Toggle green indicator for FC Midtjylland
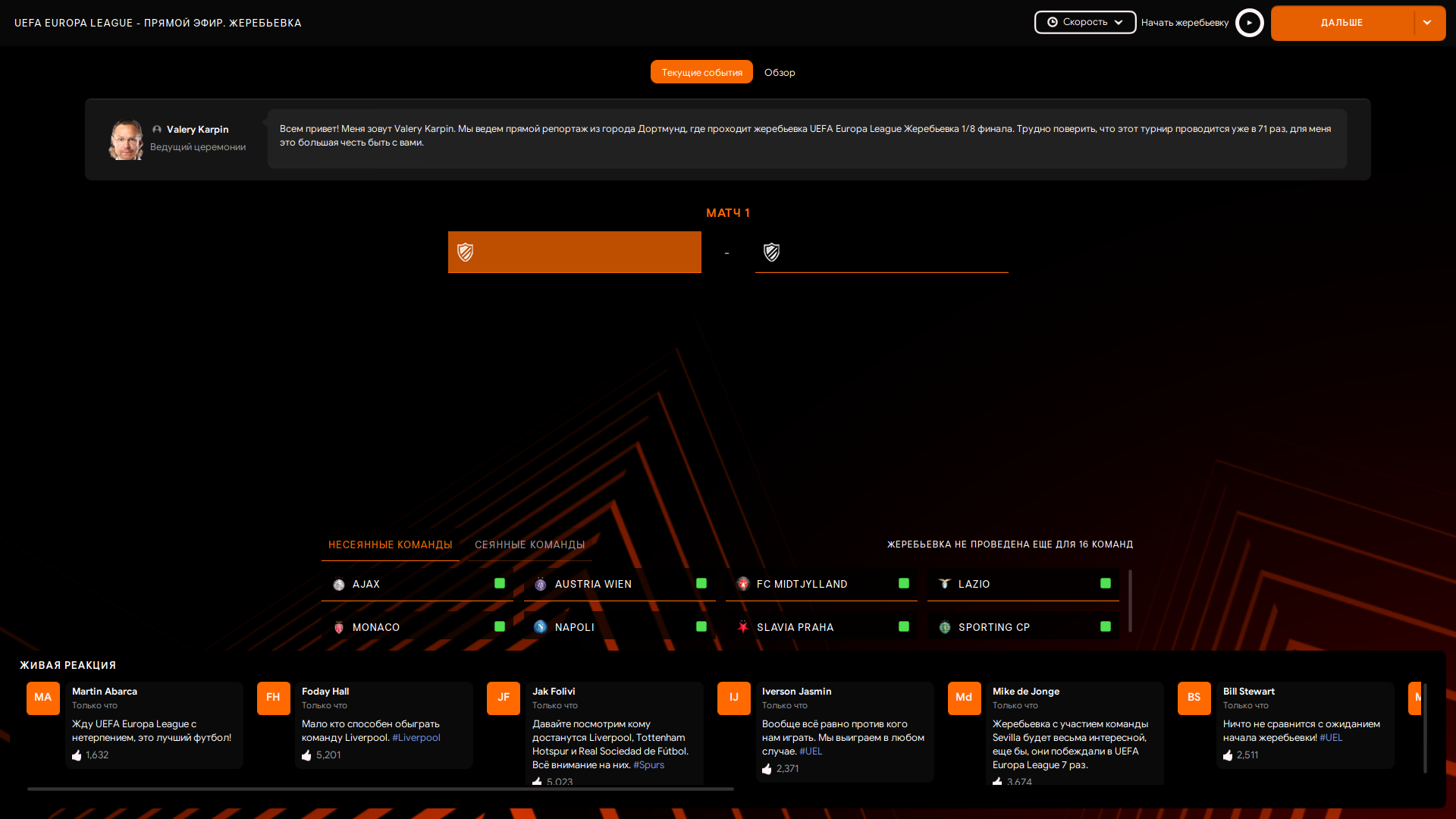 904,583
